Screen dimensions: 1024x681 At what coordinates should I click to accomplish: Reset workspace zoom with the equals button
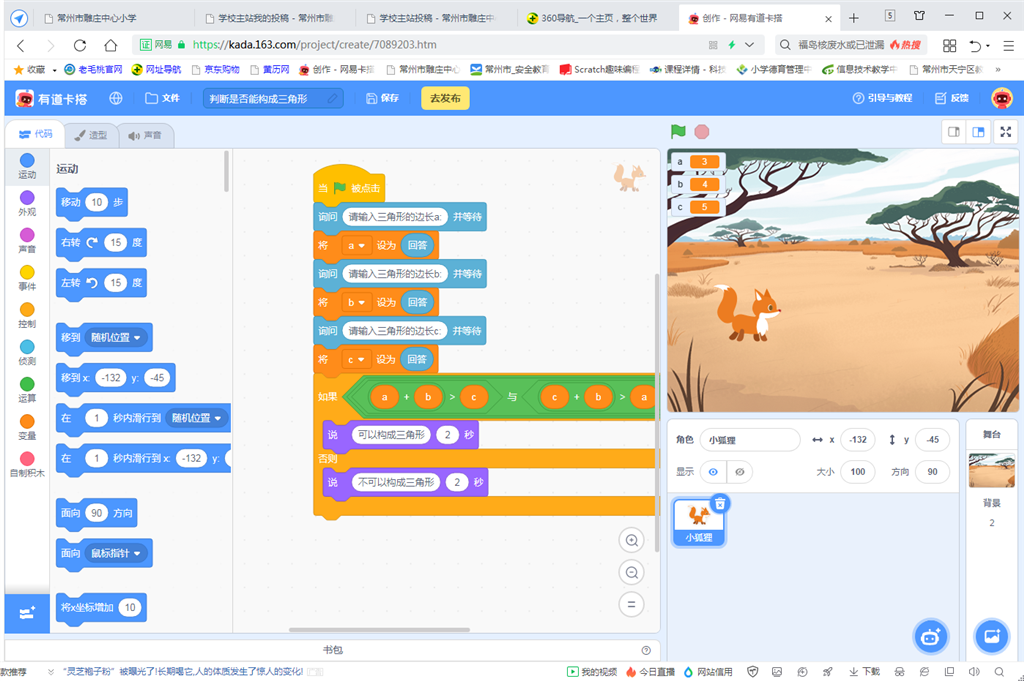[x=632, y=605]
